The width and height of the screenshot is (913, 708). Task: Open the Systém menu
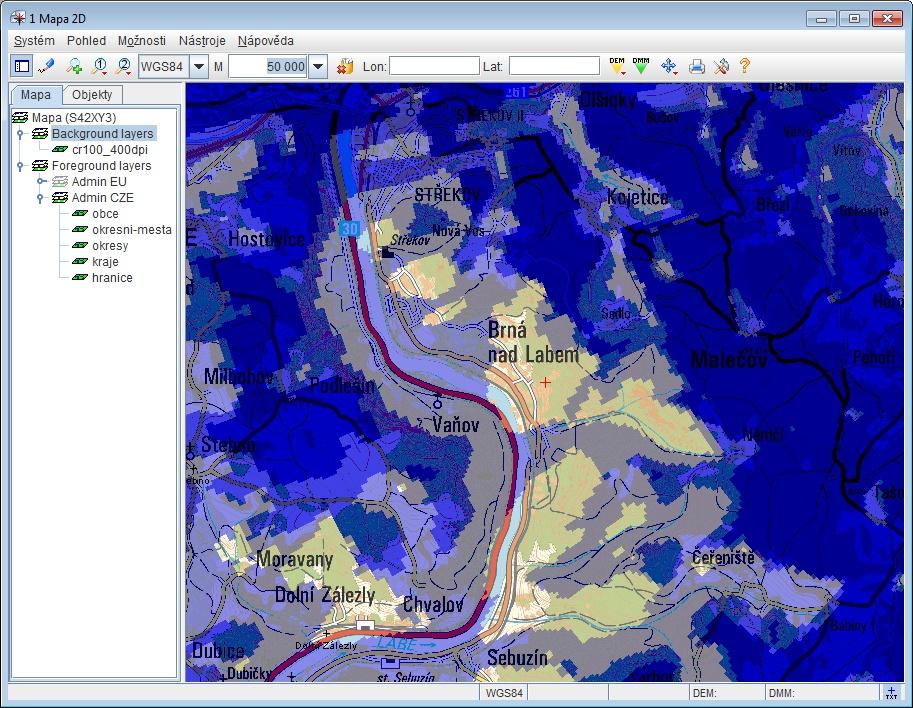click(34, 41)
